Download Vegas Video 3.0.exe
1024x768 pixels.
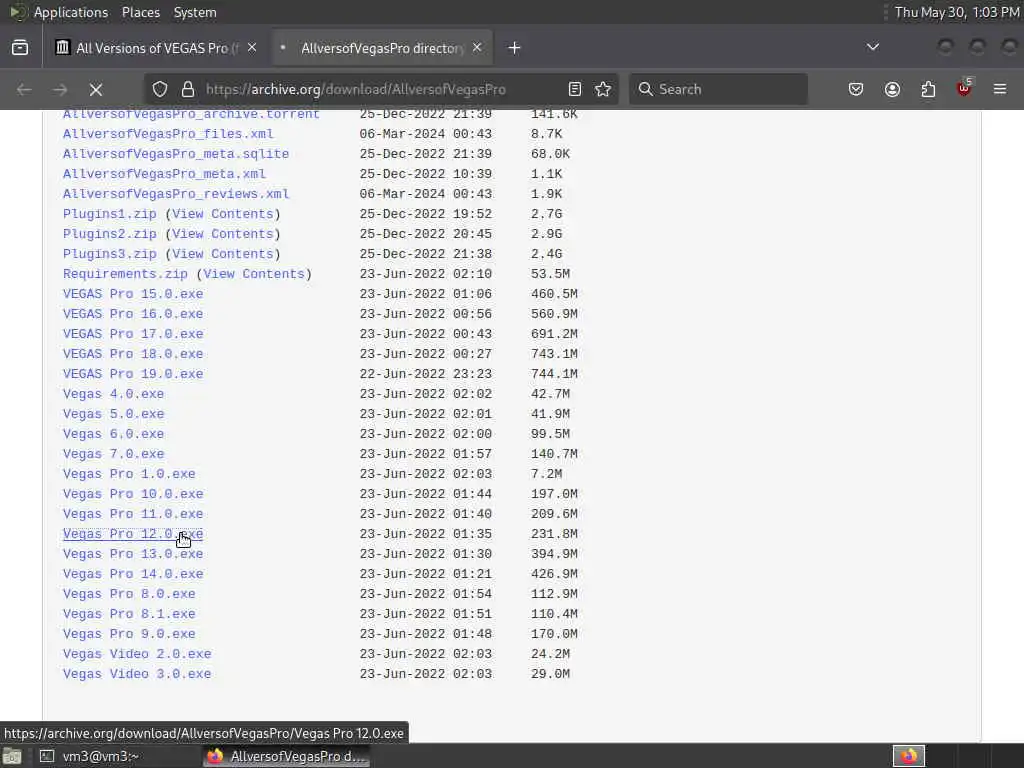(137, 674)
